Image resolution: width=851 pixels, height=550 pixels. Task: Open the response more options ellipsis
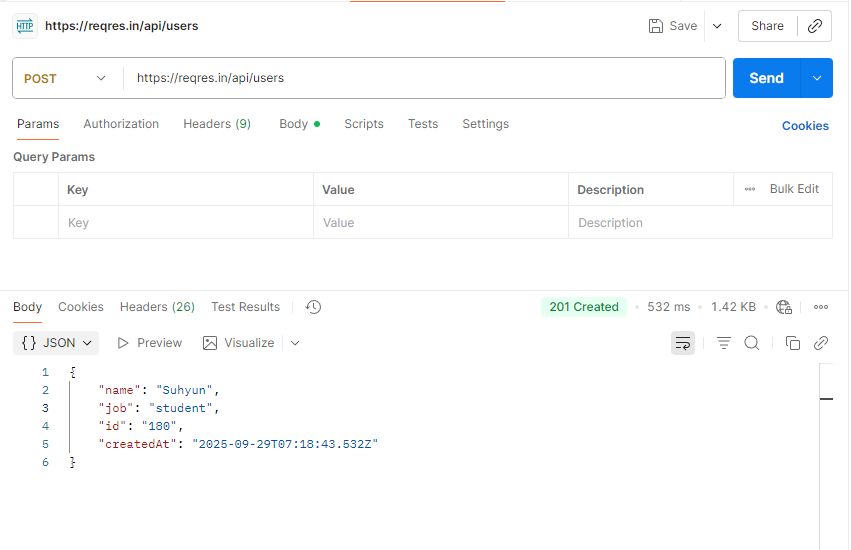pyautogui.click(x=821, y=307)
